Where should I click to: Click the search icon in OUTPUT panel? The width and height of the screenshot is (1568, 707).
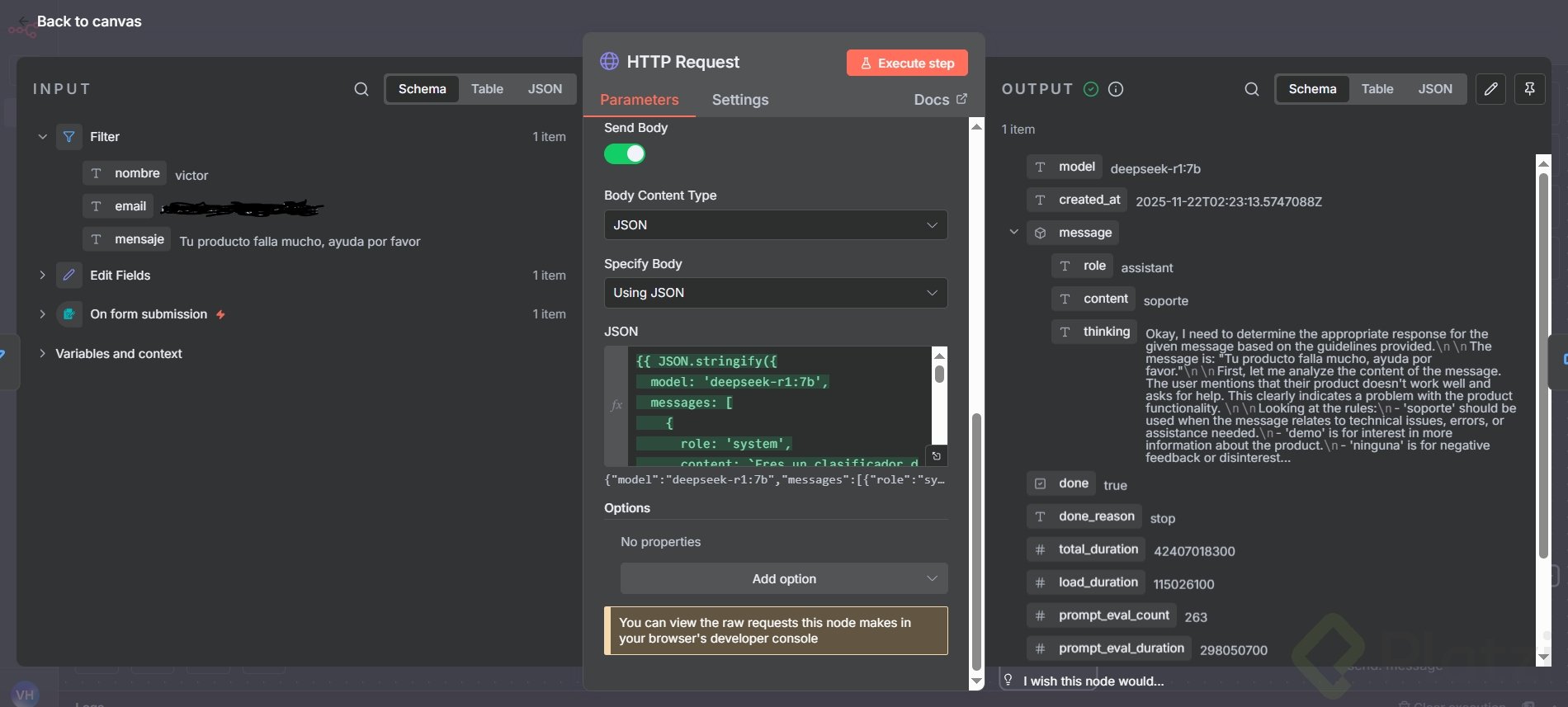point(1252,89)
